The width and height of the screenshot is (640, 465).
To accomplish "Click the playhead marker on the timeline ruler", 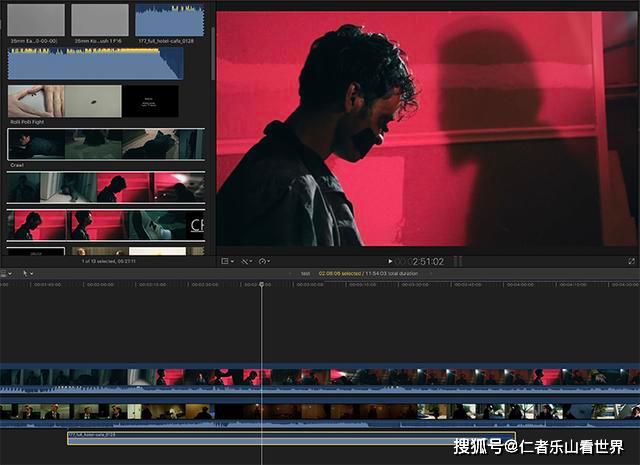I will click(262, 284).
